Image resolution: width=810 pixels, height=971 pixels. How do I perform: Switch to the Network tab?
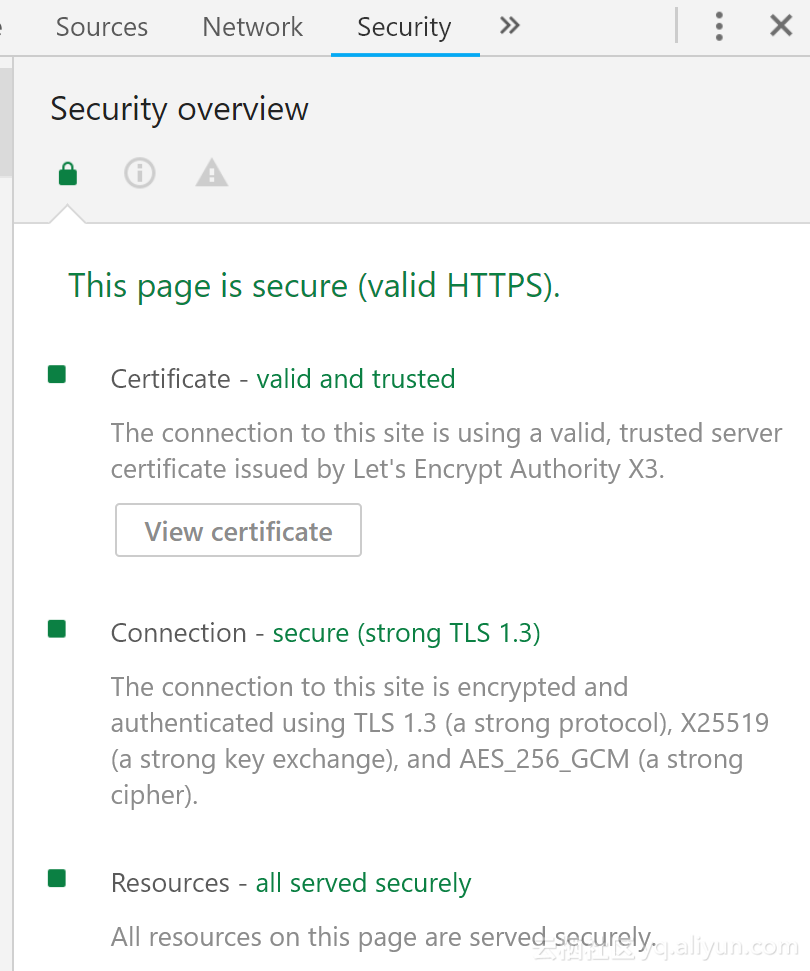252,27
